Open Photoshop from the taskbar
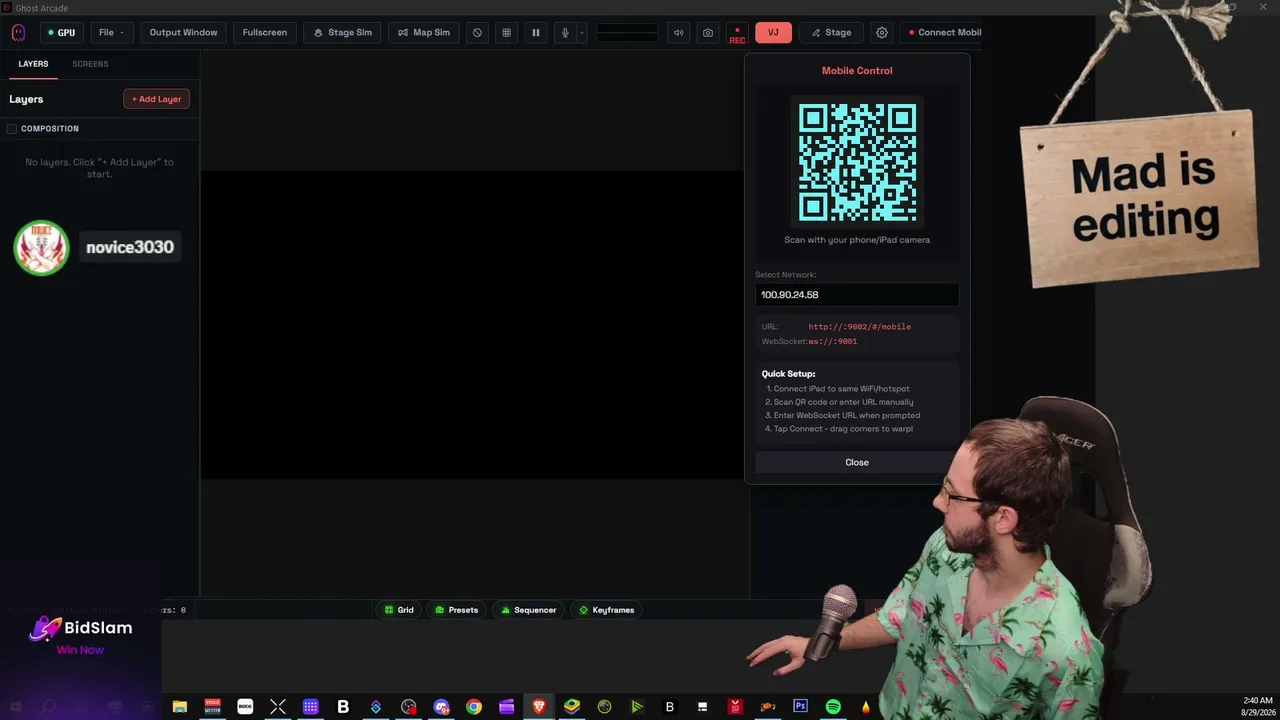 [x=800, y=706]
